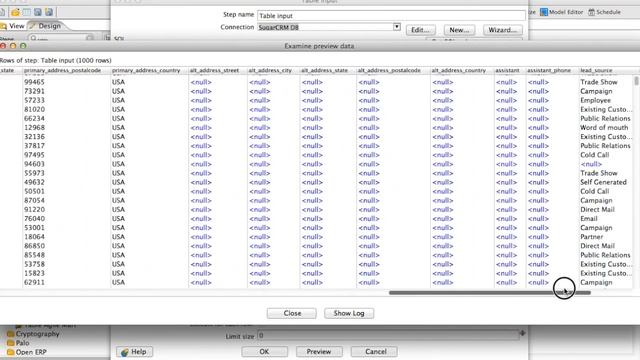Screen dimensions: 640x360
Task: Click the save toolbar icon
Action: click(x=38, y=12)
